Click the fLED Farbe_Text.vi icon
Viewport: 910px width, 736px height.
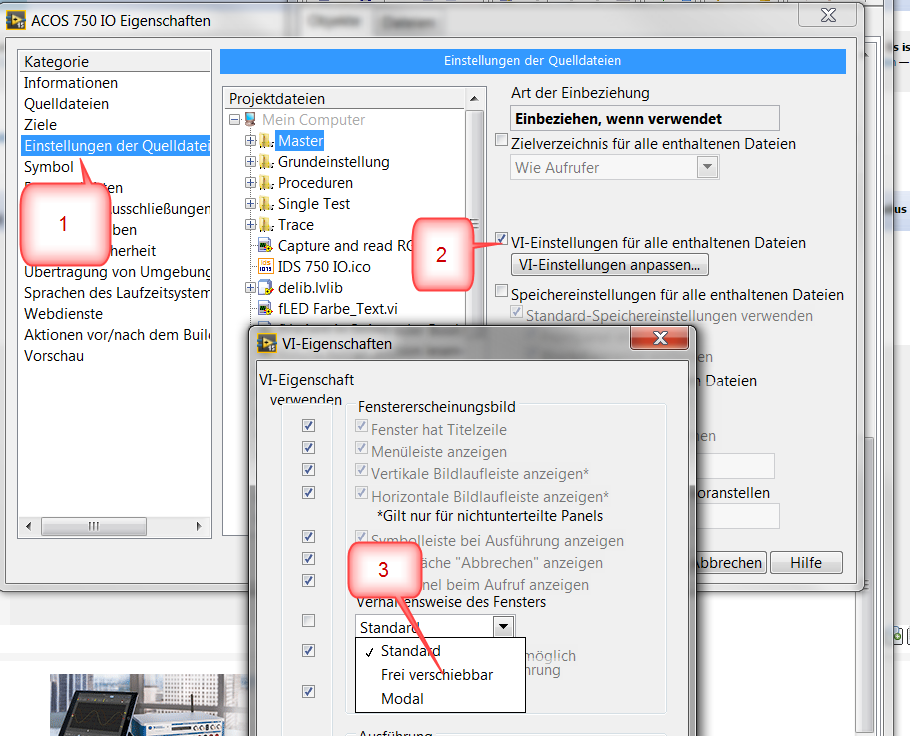click(265, 308)
